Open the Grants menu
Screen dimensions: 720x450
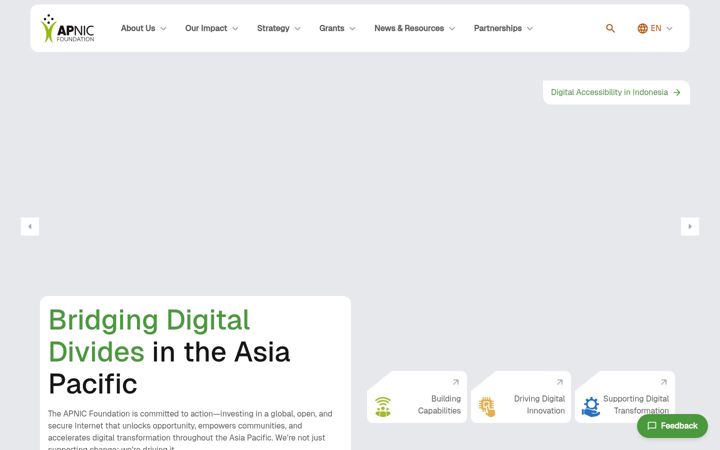337,28
